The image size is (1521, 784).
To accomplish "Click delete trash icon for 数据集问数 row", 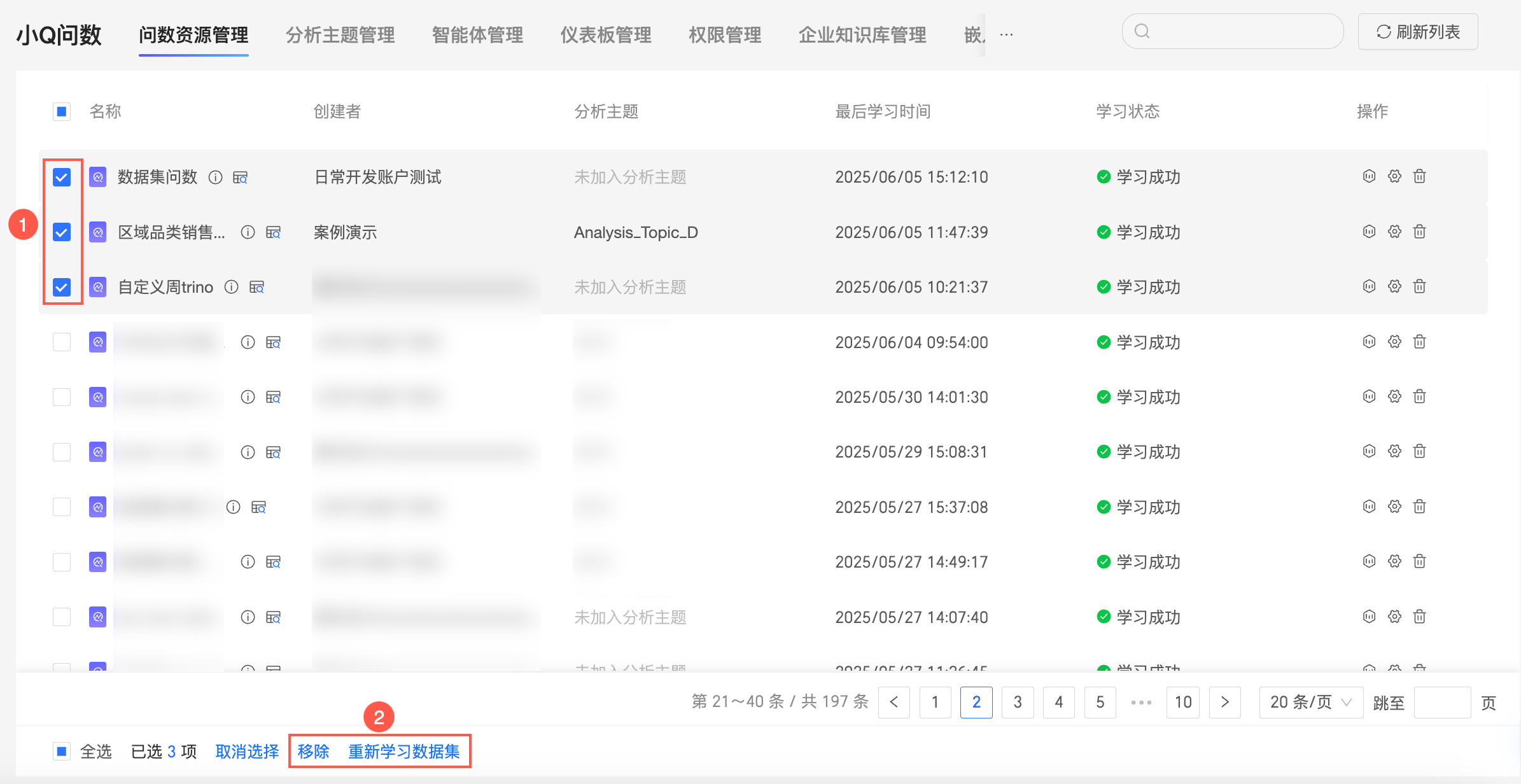I will pos(1419,176).
